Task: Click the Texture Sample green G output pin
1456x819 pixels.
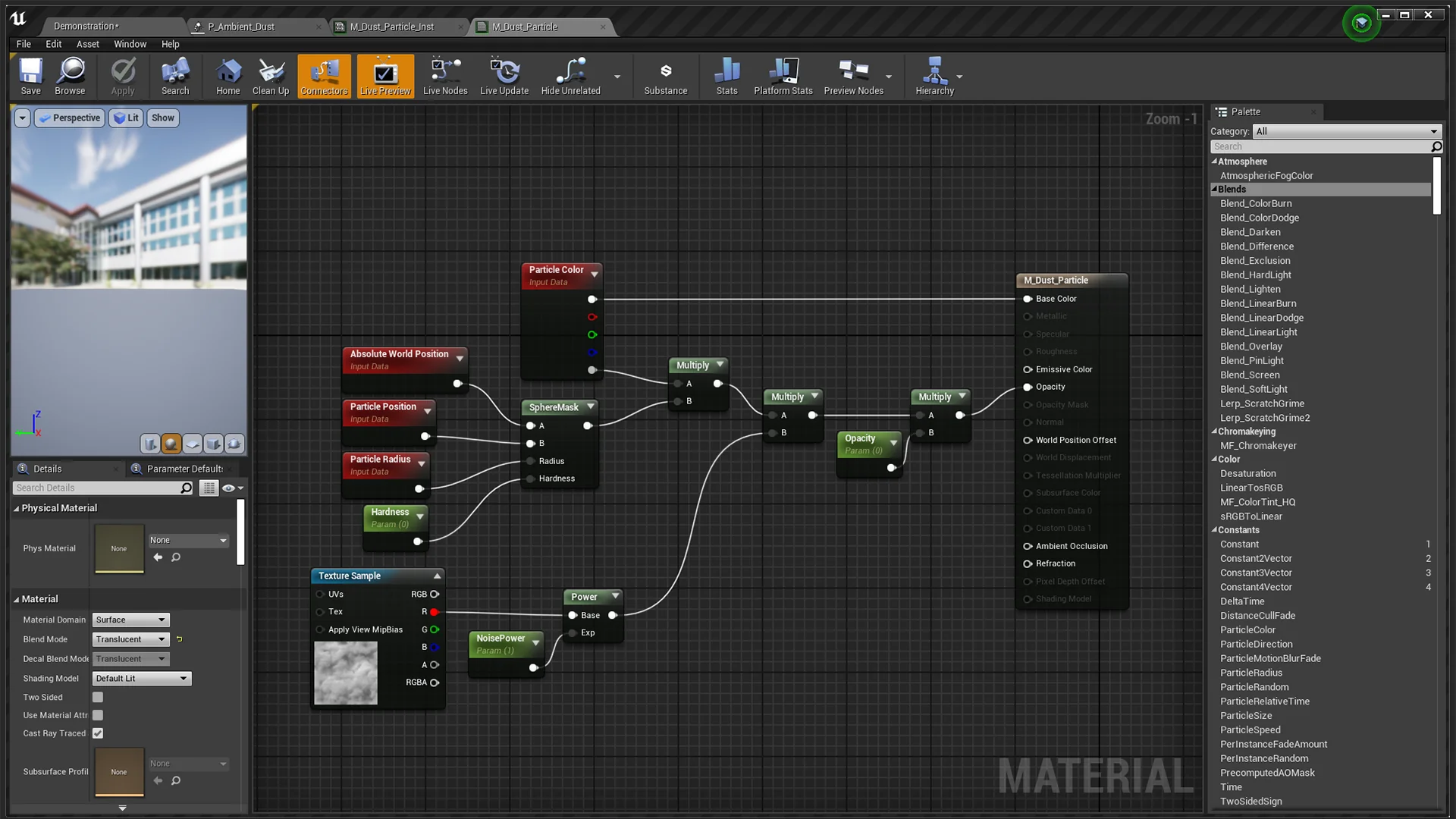Action: (434, 629)
